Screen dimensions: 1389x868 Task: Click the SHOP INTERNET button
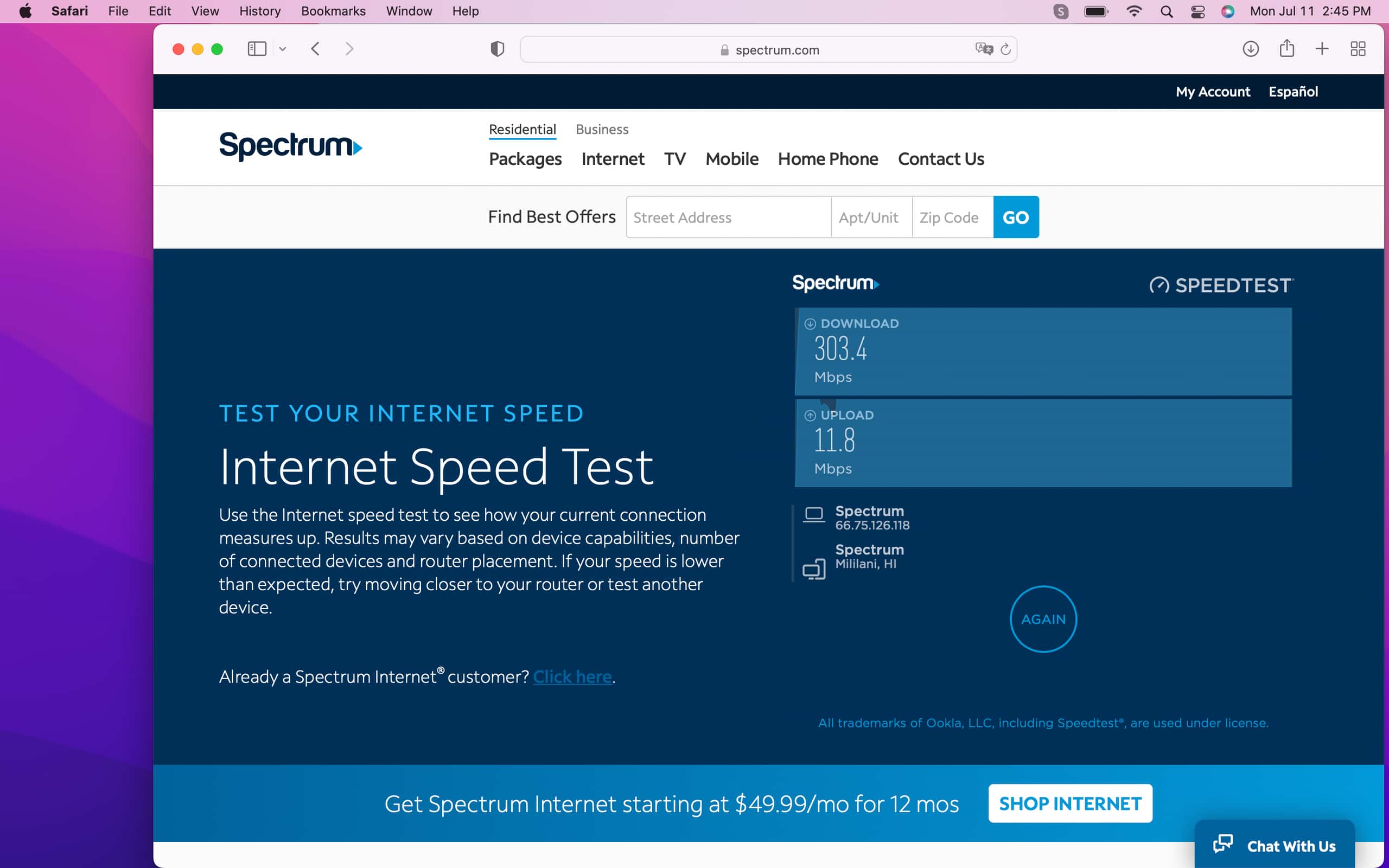(1070, 803)
